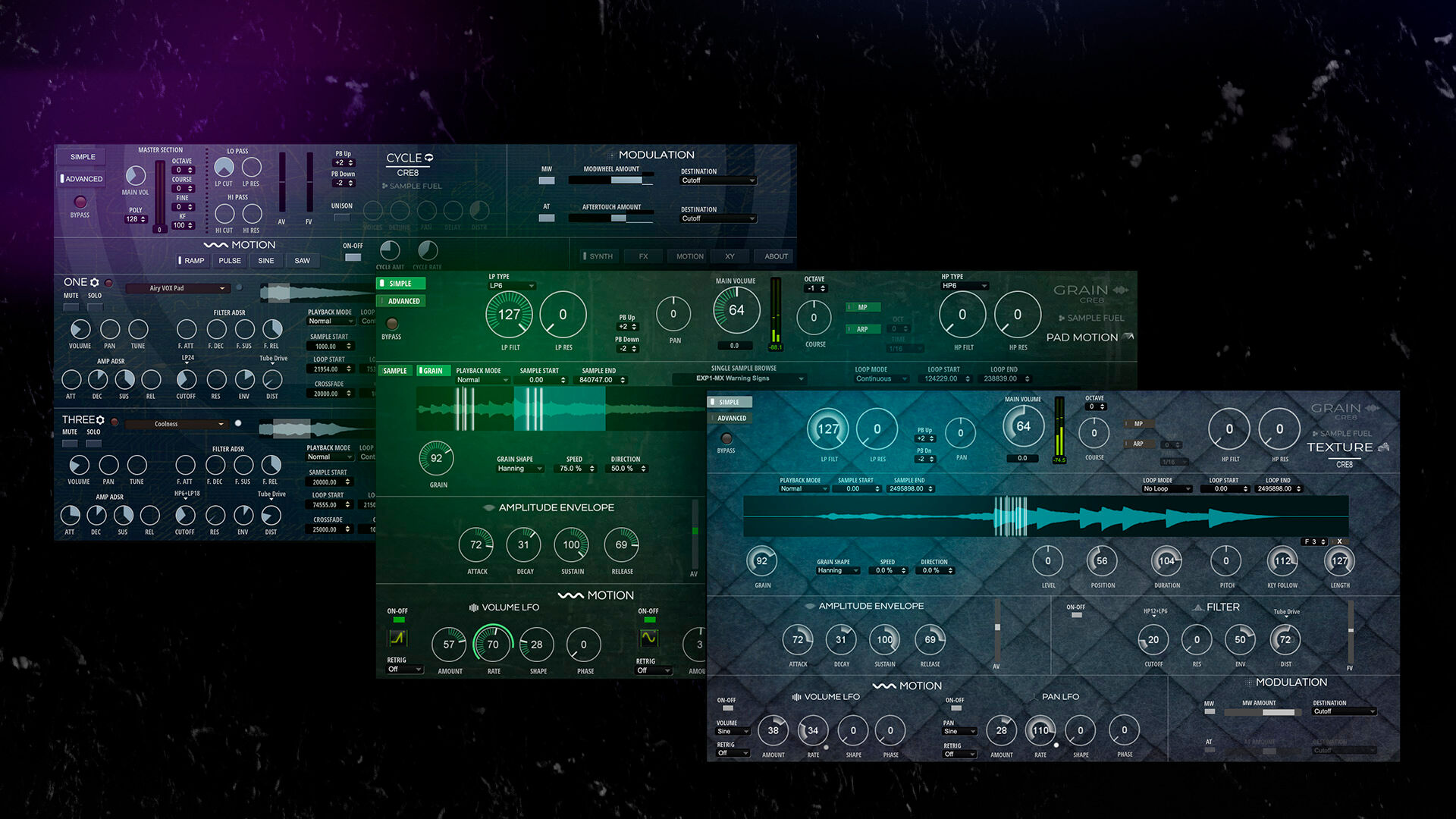Open Grain Shape Hanning dropdown in Texture

838,570
